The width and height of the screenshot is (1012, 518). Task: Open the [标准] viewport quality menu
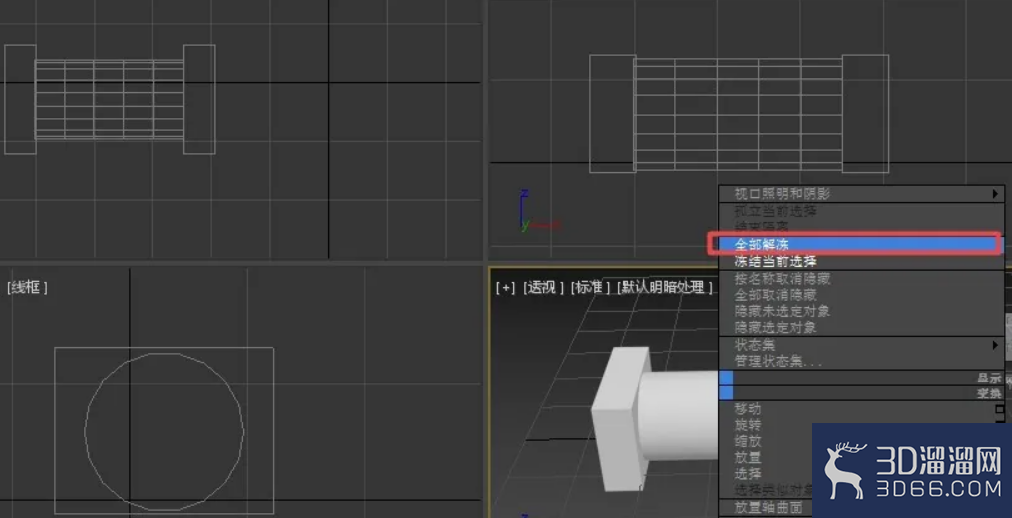click(590, 288)
